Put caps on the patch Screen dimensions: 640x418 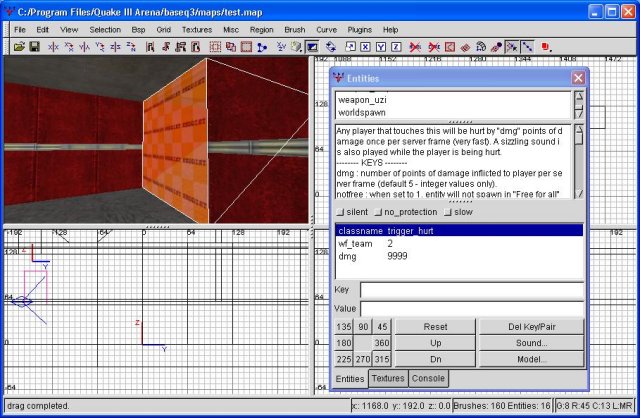point(496,47)
